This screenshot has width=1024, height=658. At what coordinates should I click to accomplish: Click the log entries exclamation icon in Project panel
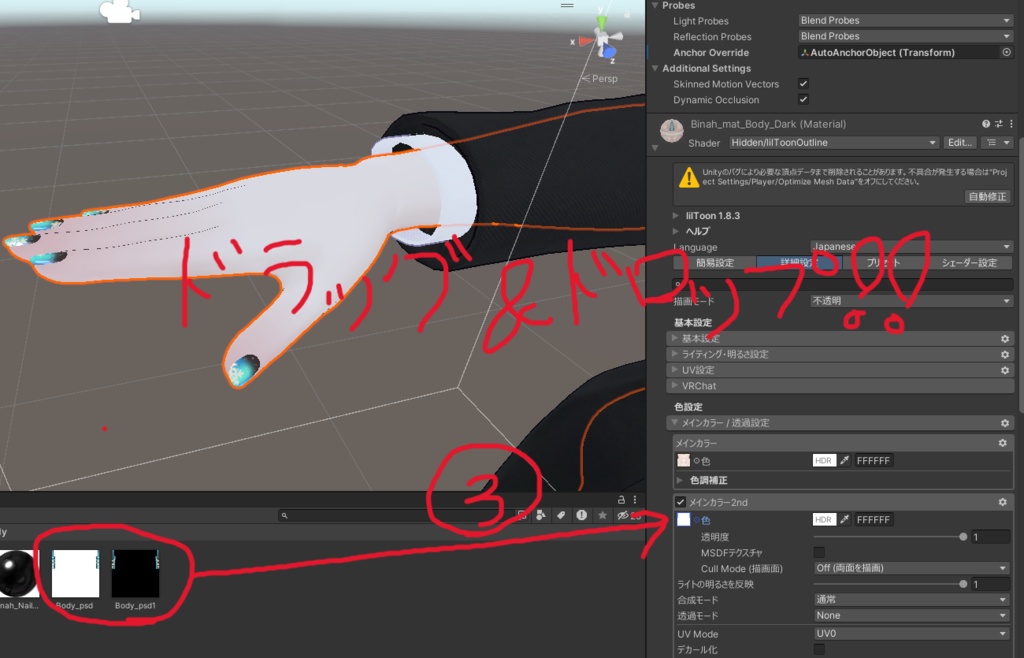(x=581, y=515)
